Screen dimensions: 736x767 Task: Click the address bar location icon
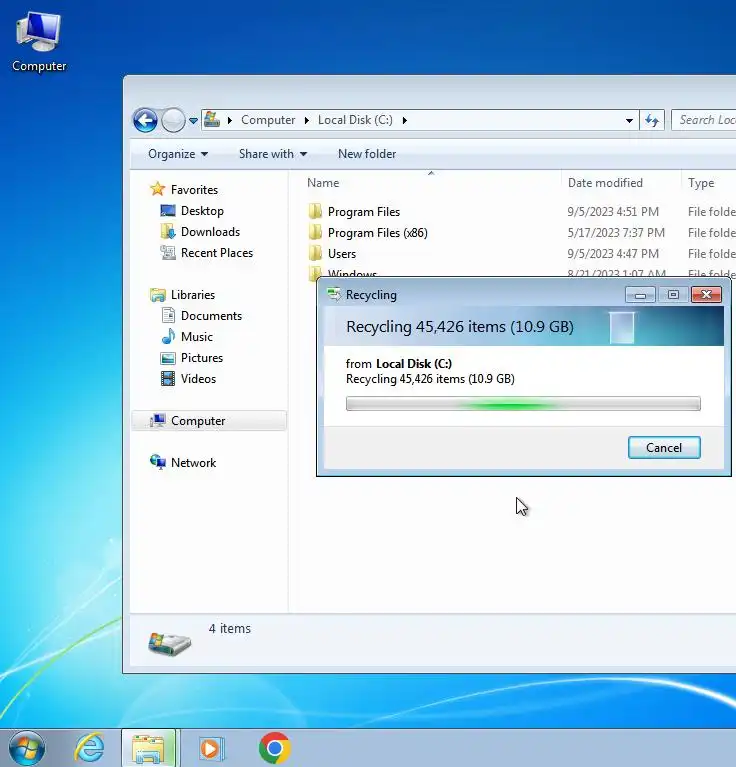(212, 120)
